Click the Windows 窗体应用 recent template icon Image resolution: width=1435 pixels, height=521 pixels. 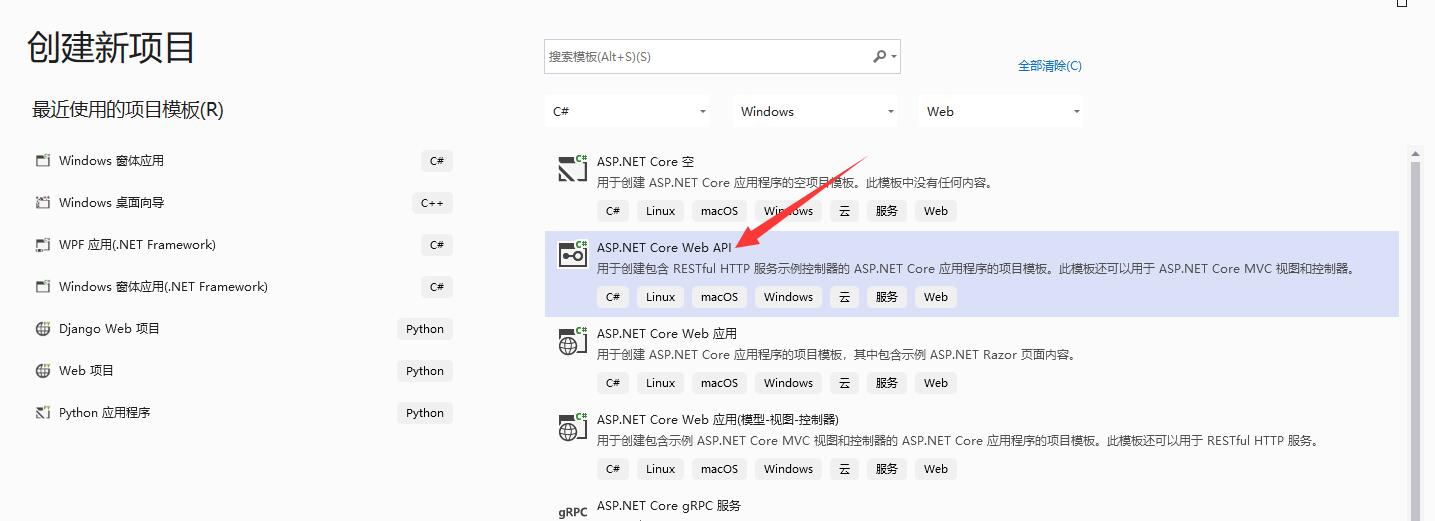[x=43, y=161]
